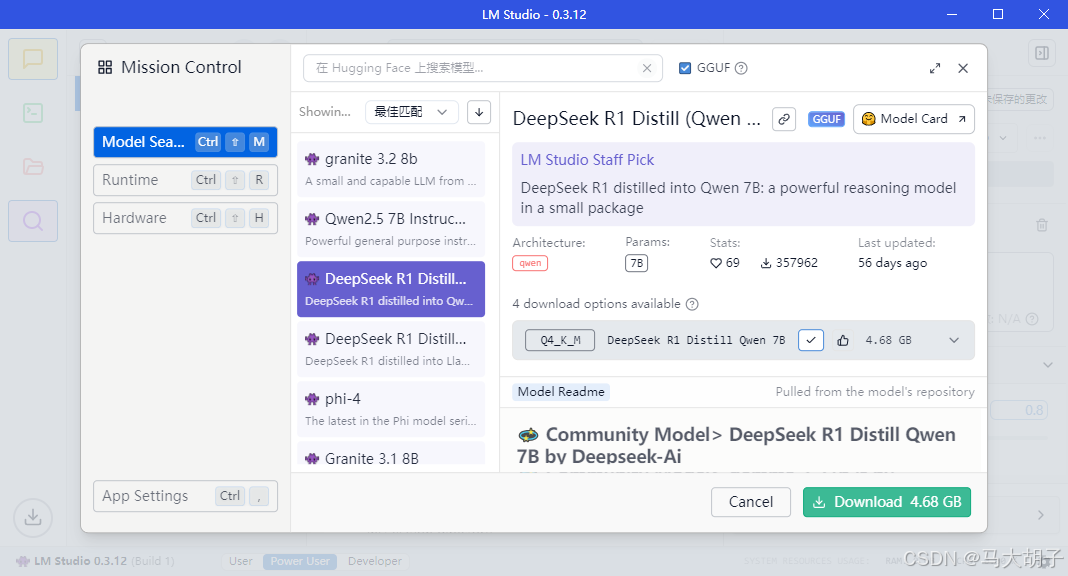Select Developer mode

point(375,562)
